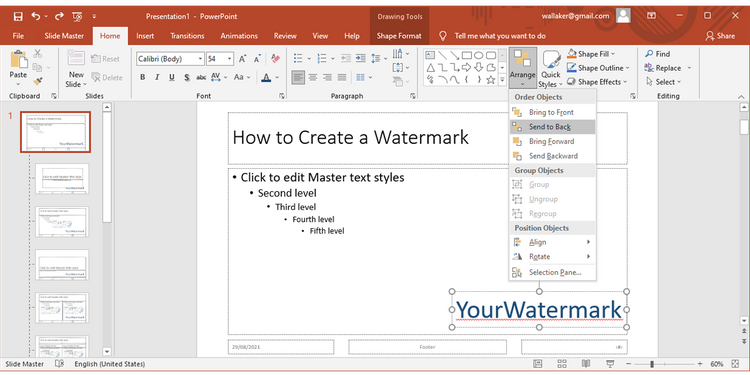This screenshot has height=375, width=750.
Task: Click Fit slide to window icon
Action: click(735, 364)
